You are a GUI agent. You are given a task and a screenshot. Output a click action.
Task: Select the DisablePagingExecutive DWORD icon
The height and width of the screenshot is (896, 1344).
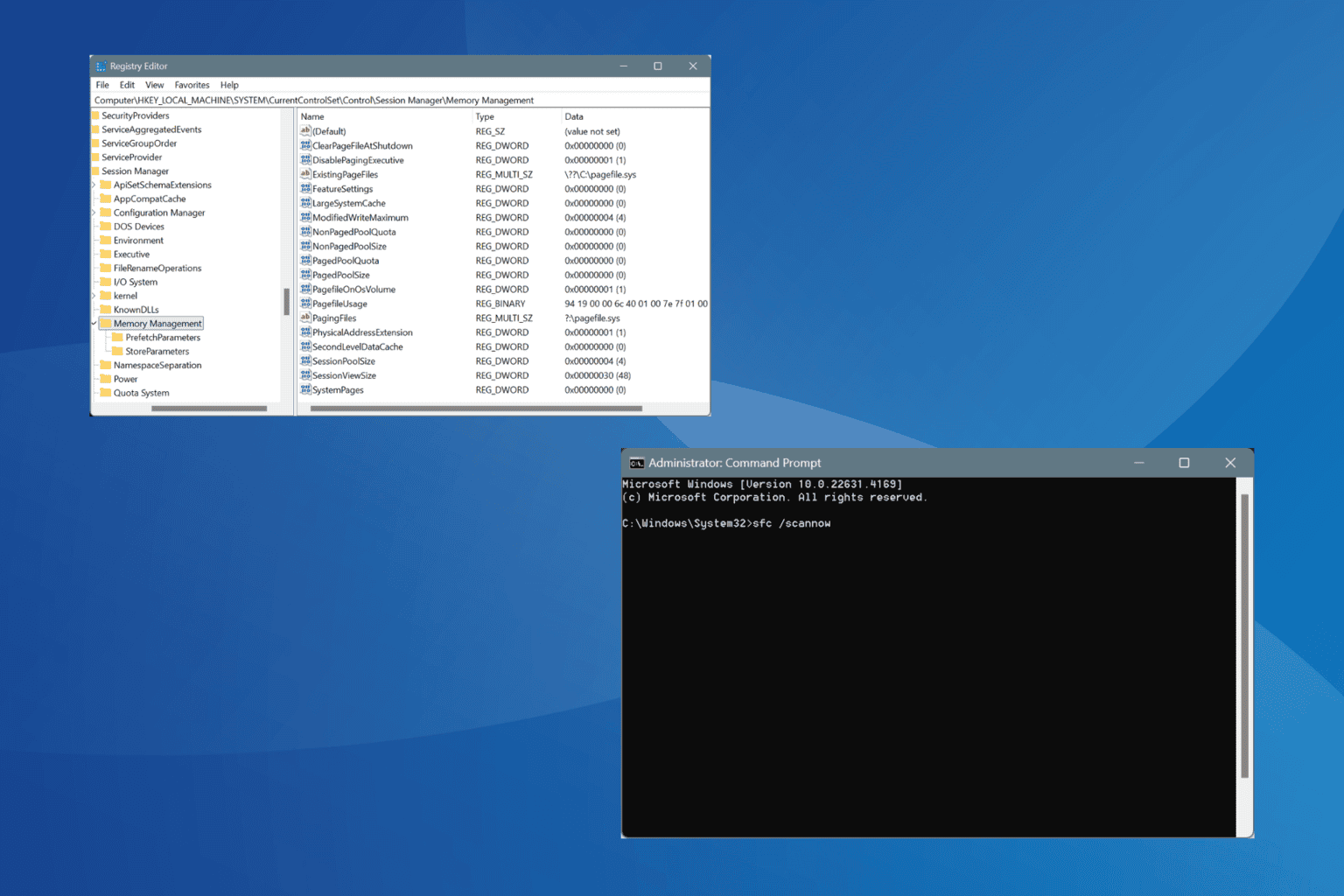click(305, 160)
